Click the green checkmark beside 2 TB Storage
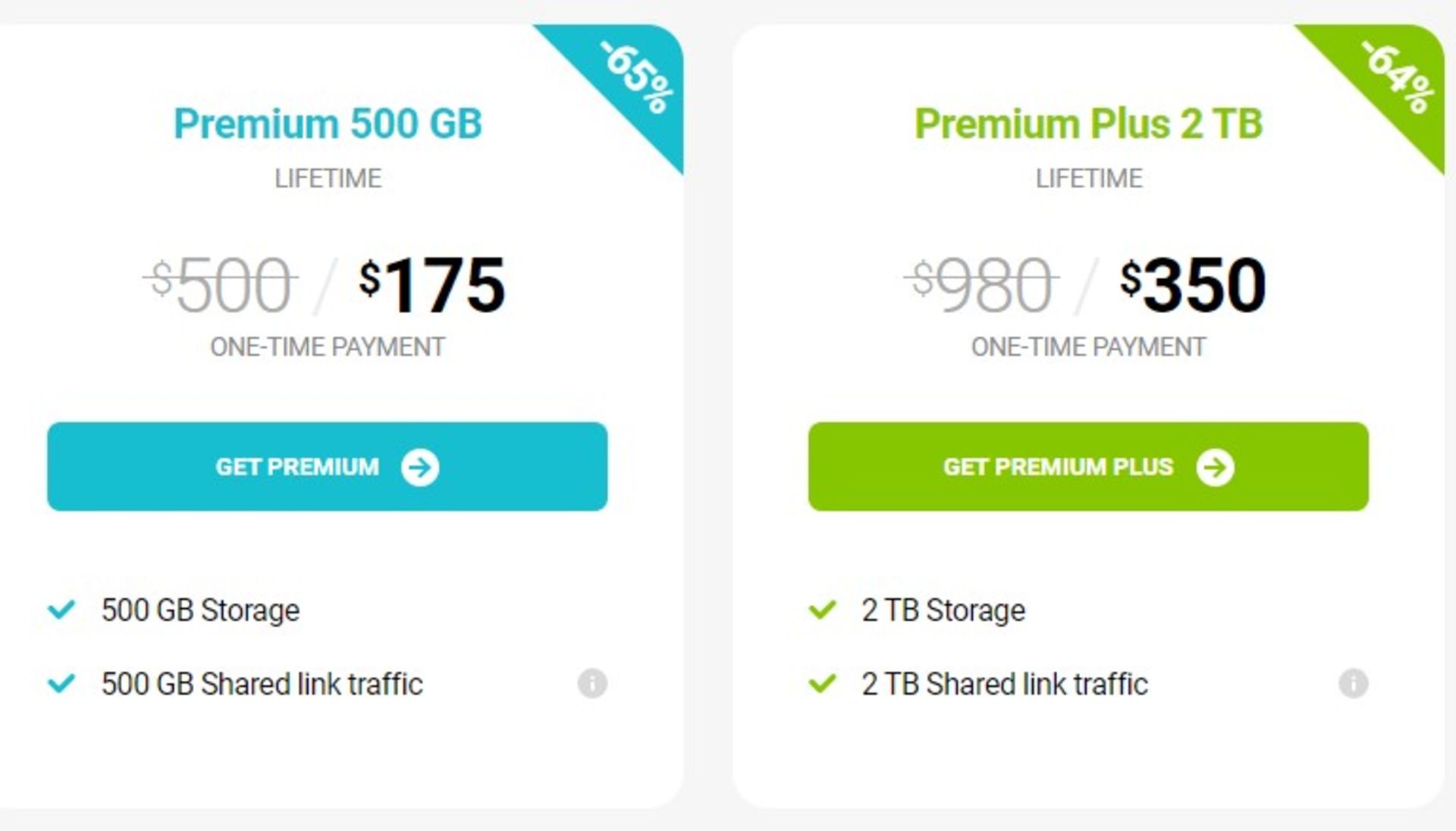 click(822, 610)
